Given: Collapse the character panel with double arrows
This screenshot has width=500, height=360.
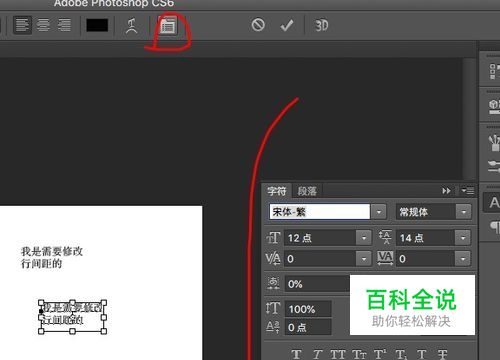Looking at the screenshot, I should coord(446,191).
